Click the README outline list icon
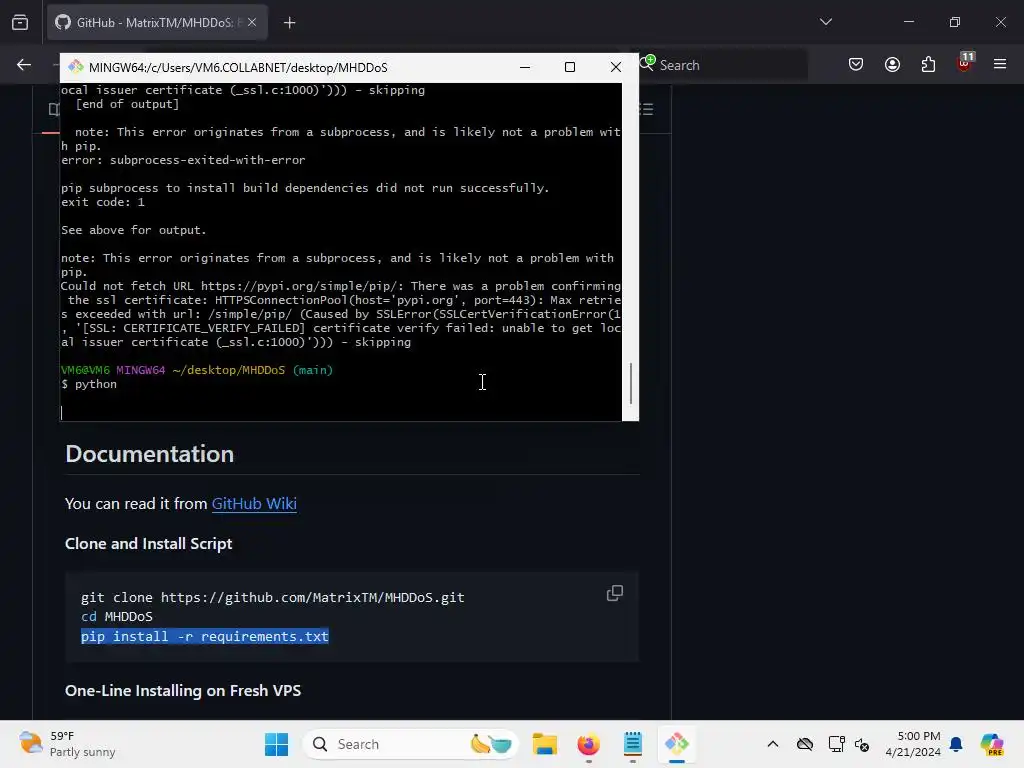This screenshot has width=1024, height=768. click(646, 109)
